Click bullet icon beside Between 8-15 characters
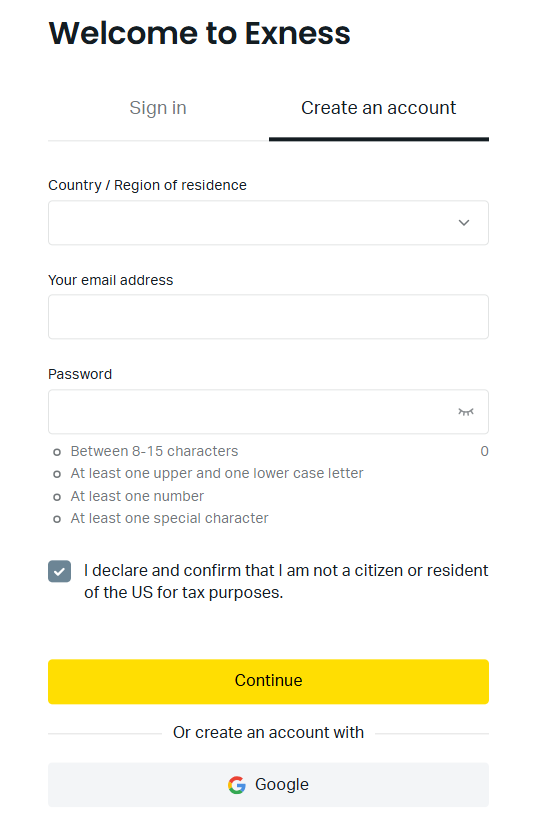Viewport: 542px width, 832px height. click(x=57, y=452)
